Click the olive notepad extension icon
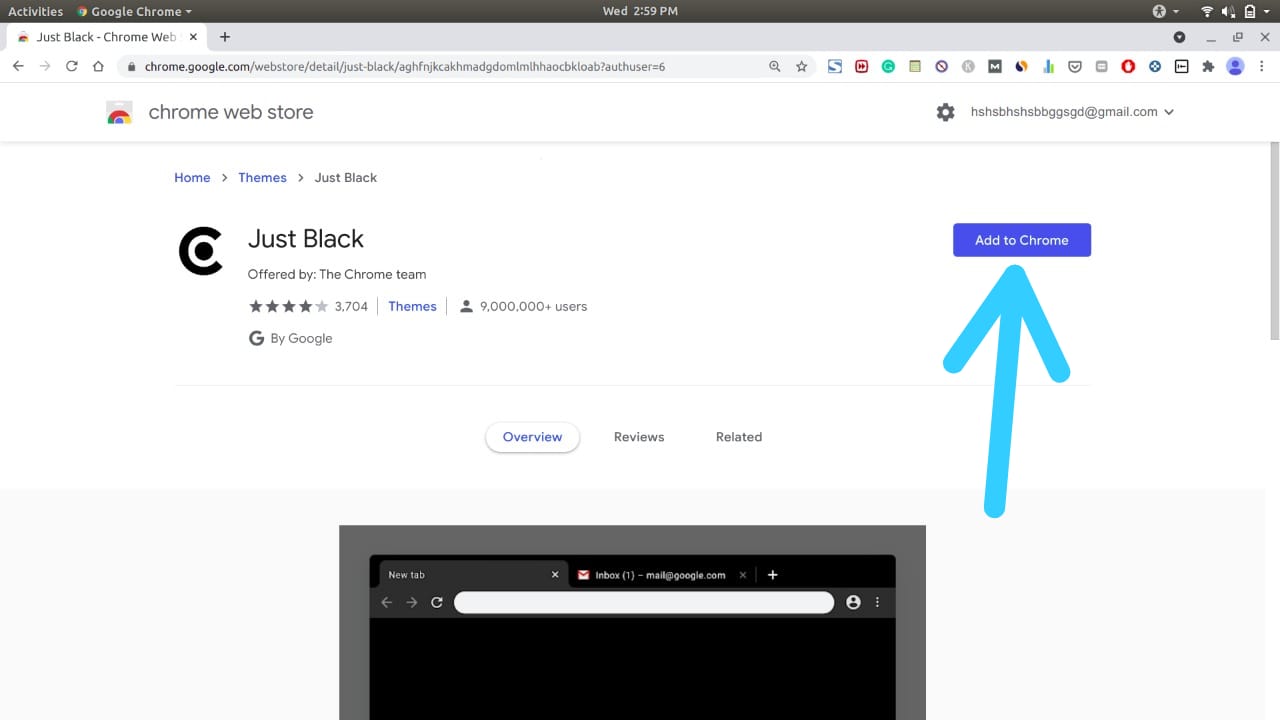 (x=915, y=66)
